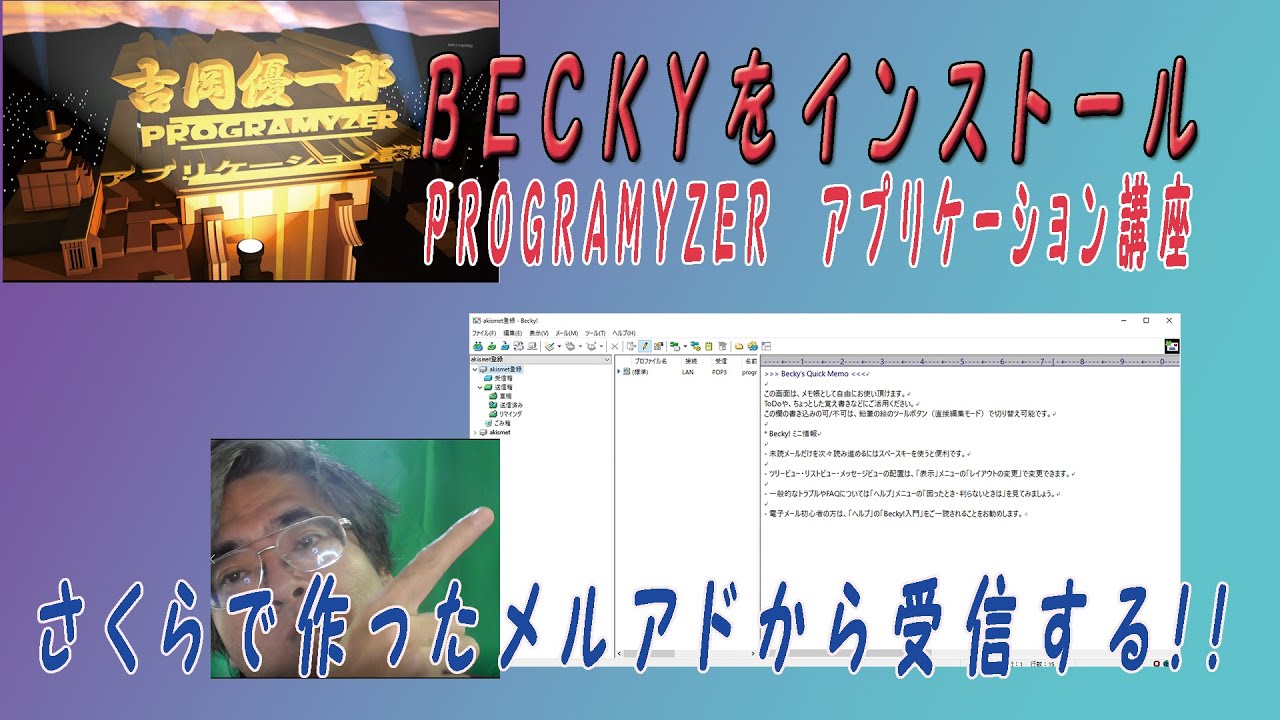1280x720 pixels.
Task: Click the layout pane icon at toolbar end
Action: pyautogui.click(x=766, y=346)
